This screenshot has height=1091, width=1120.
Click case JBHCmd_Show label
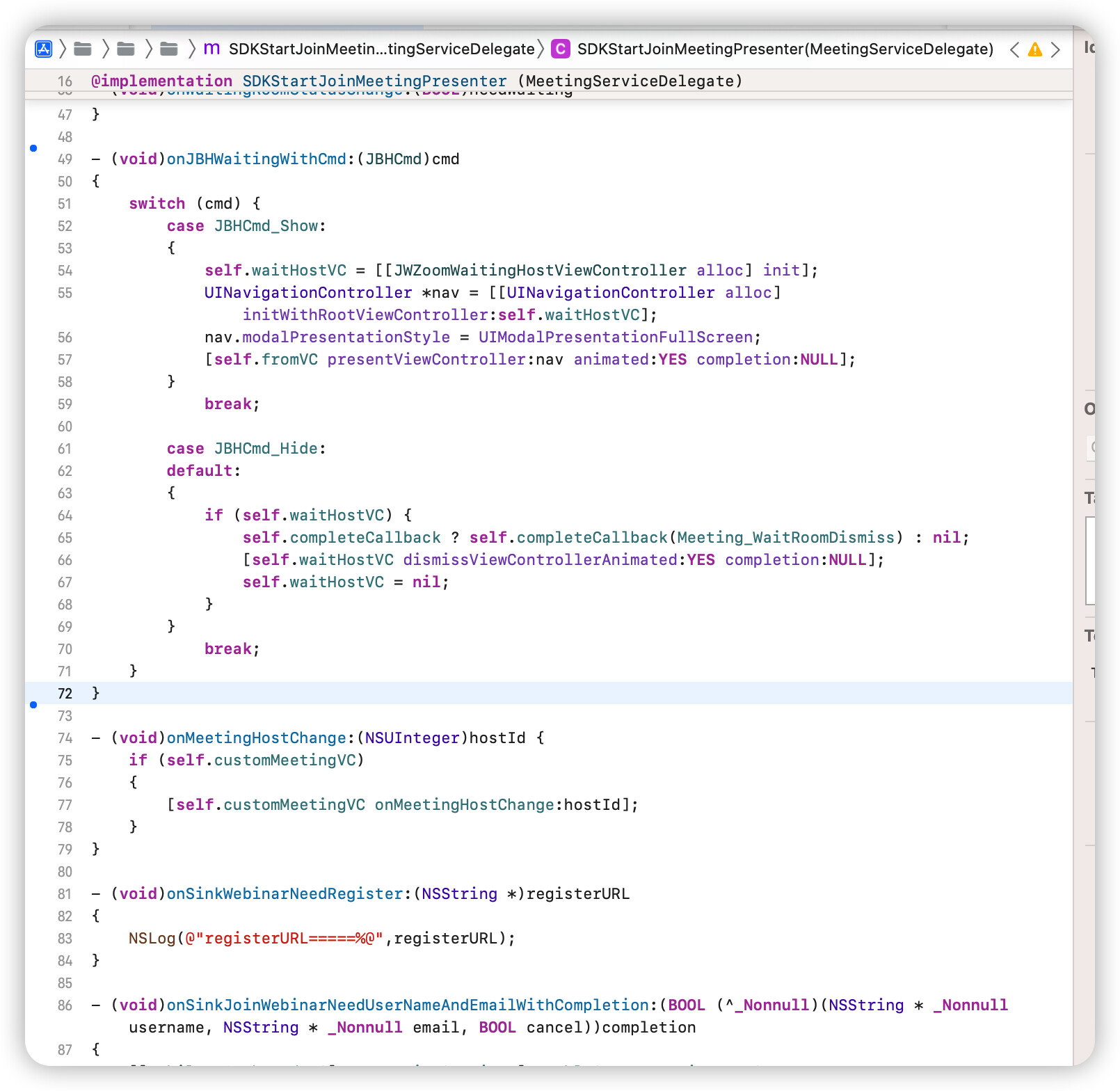(x=246, y=226)
